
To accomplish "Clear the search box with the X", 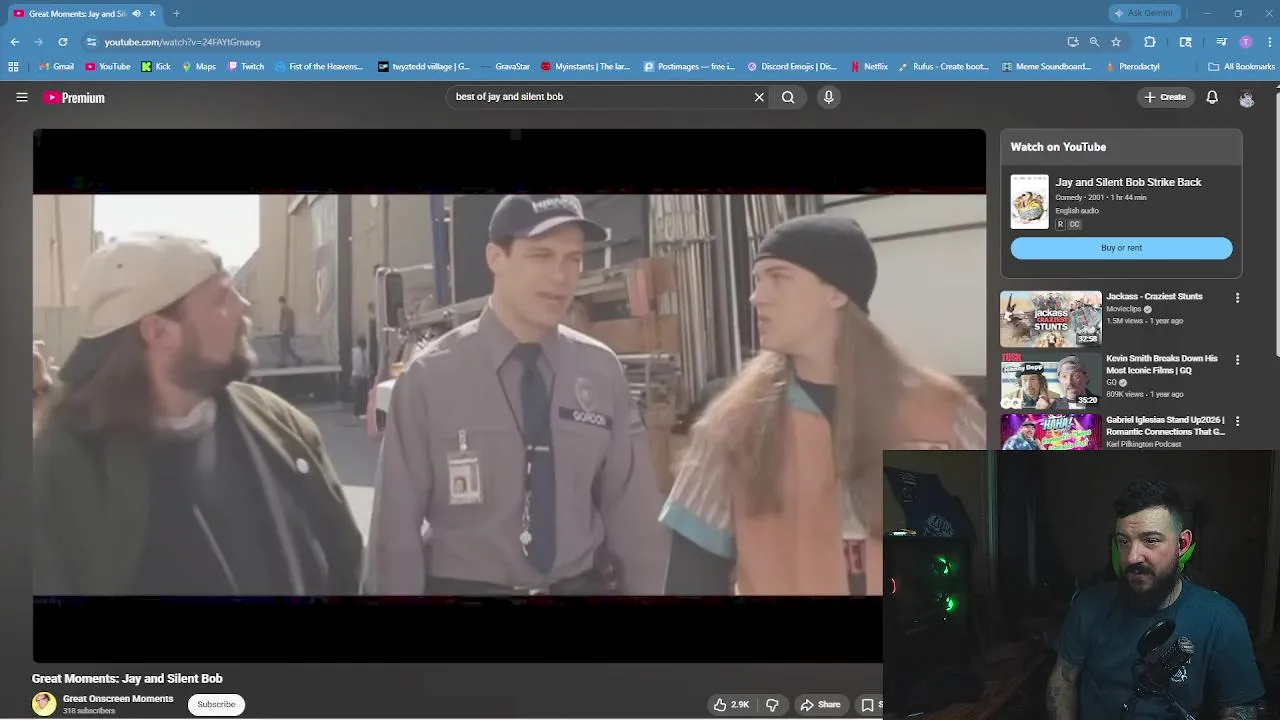I will 759,97.
